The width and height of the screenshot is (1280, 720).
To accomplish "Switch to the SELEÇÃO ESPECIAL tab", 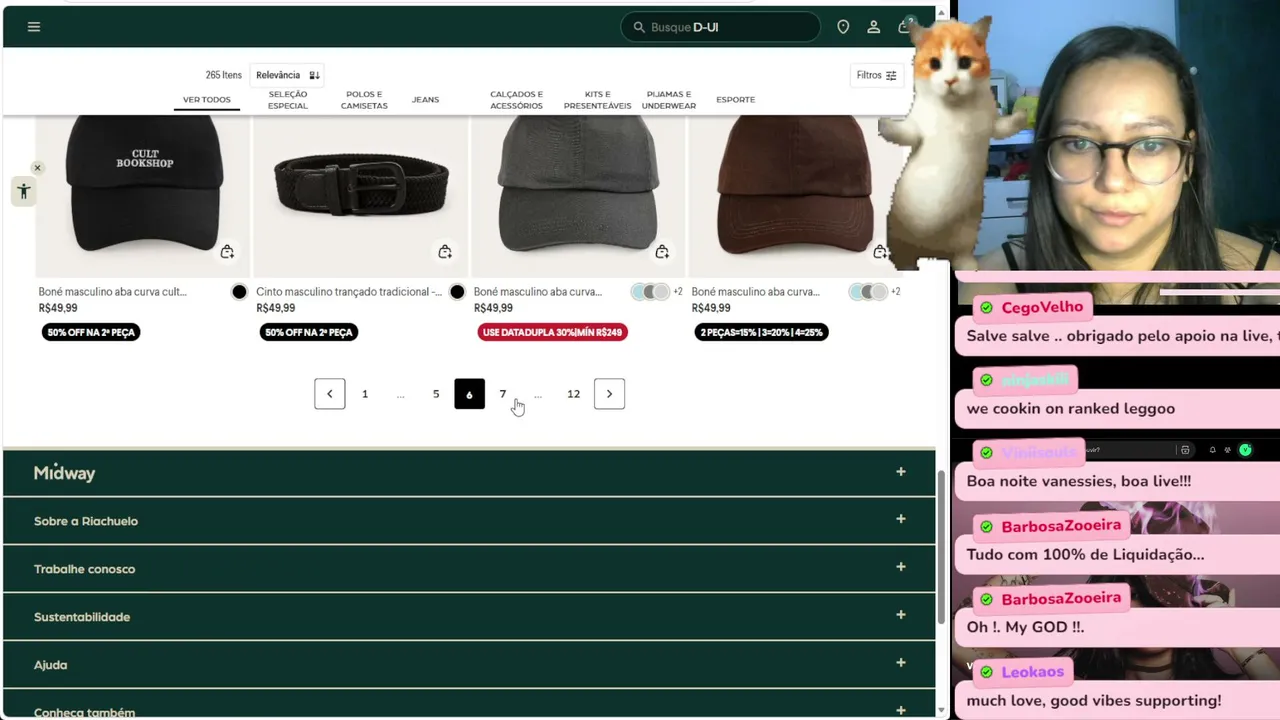I will pos(288,100).
